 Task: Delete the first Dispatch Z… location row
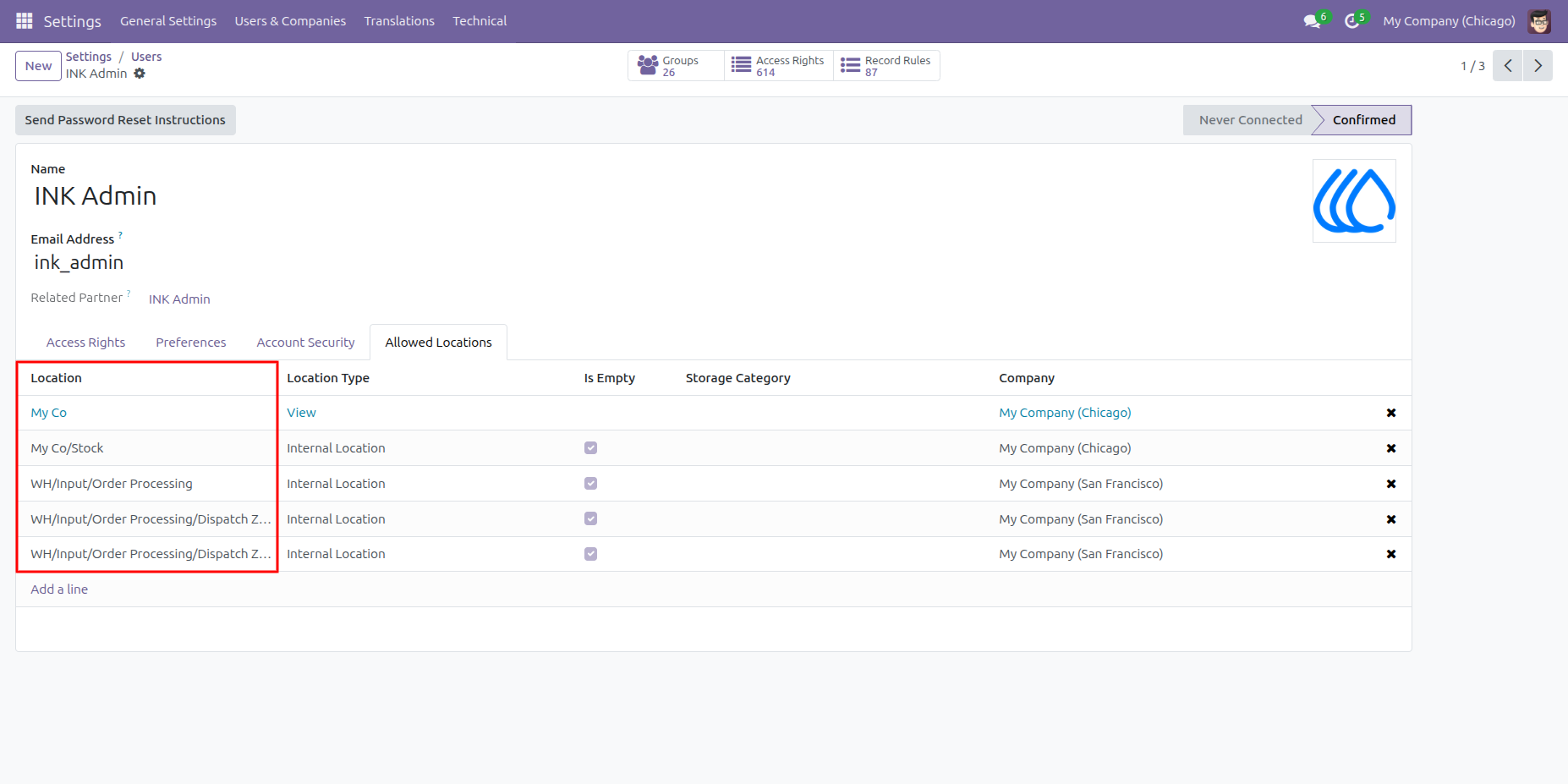(1391, 519)
